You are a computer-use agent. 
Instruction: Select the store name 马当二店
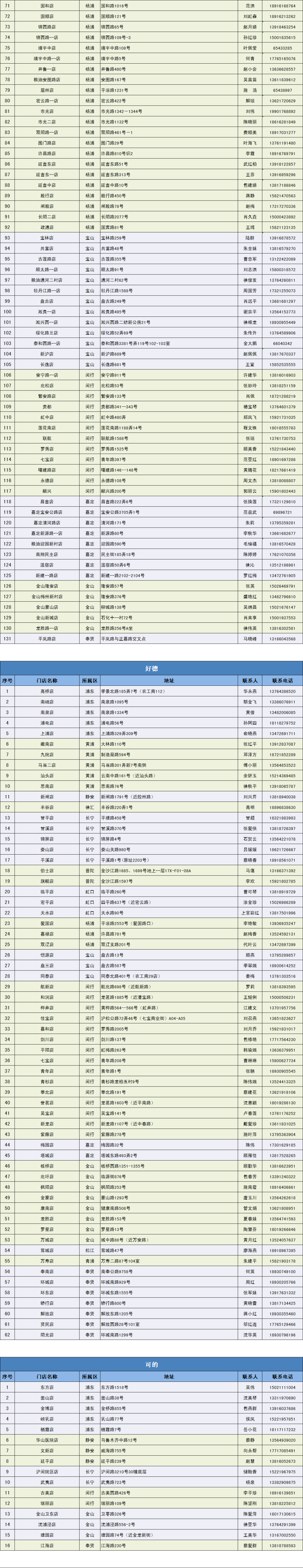[x=47, y=765]
